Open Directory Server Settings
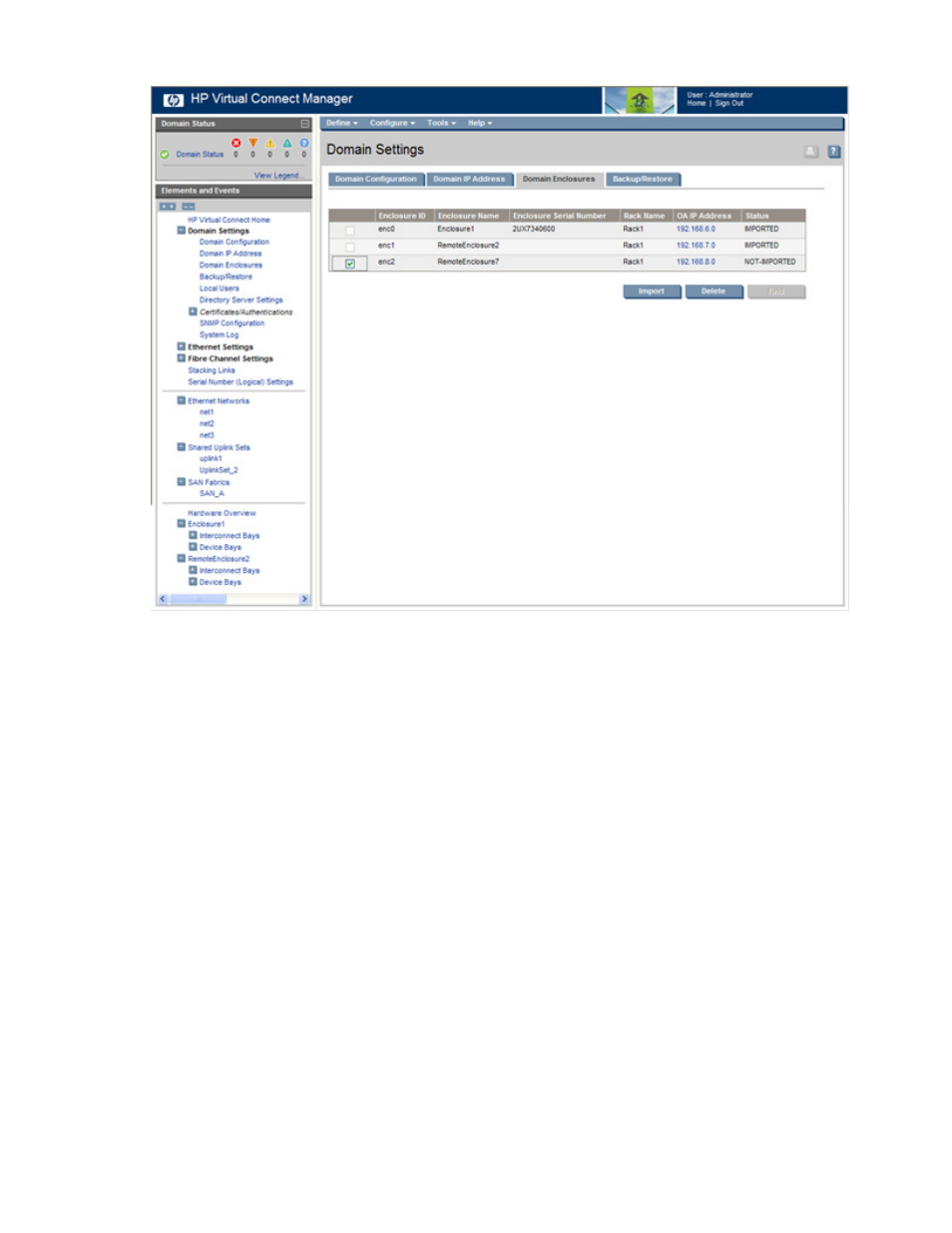Viewport: 952px width, 1233px height. (240, 300)
